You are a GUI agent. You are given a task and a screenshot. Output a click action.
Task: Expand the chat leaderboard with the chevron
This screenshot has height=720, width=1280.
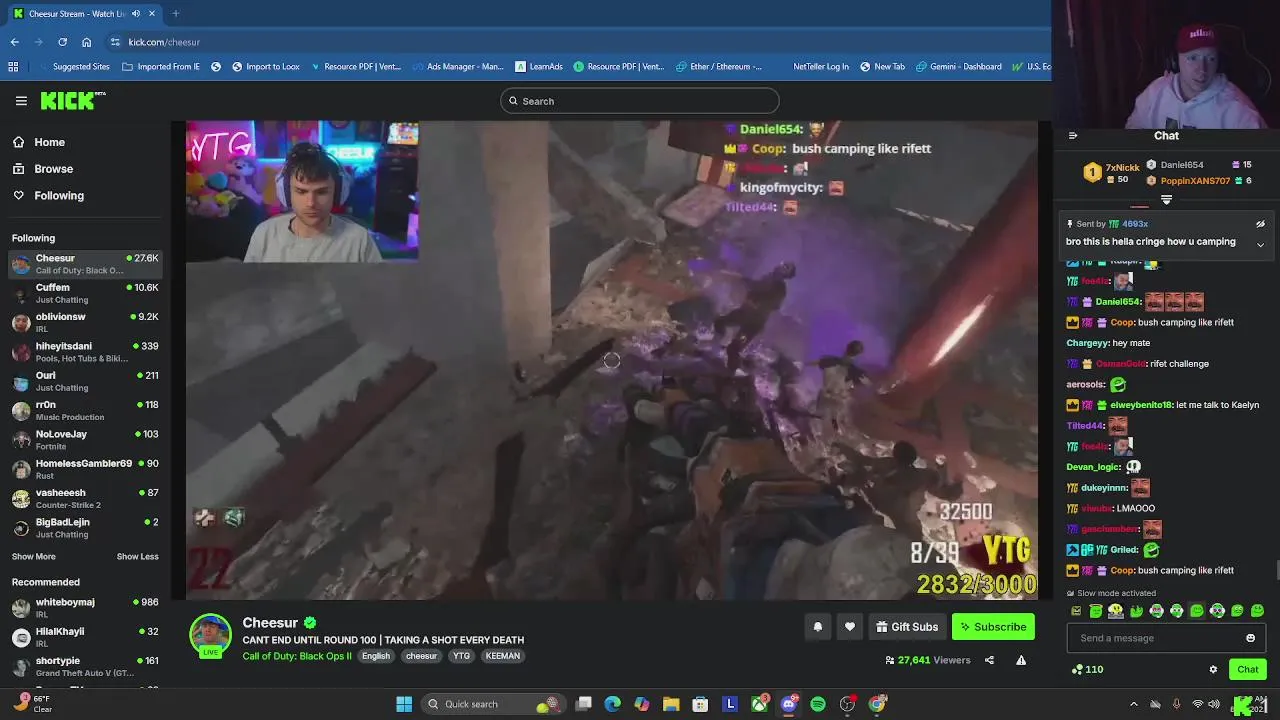(x=1166, y=199)
